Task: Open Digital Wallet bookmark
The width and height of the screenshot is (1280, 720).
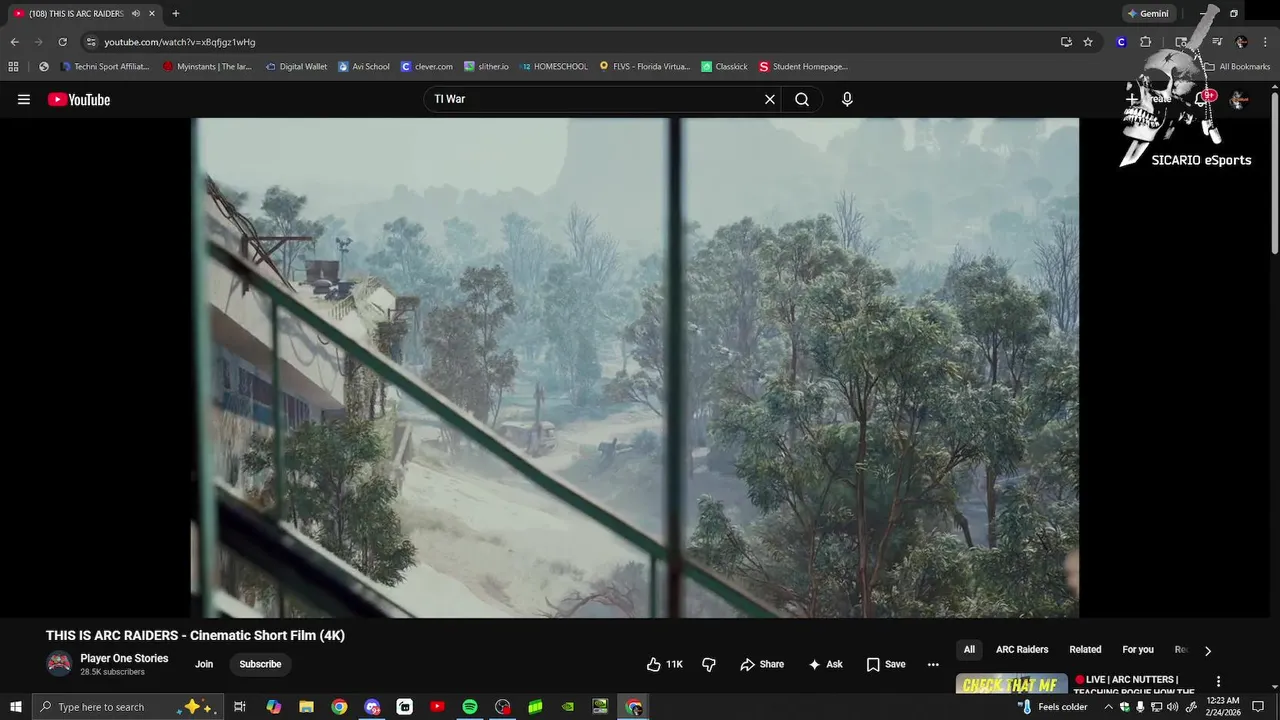Action: pyautogui.click(x=296, y=67)
